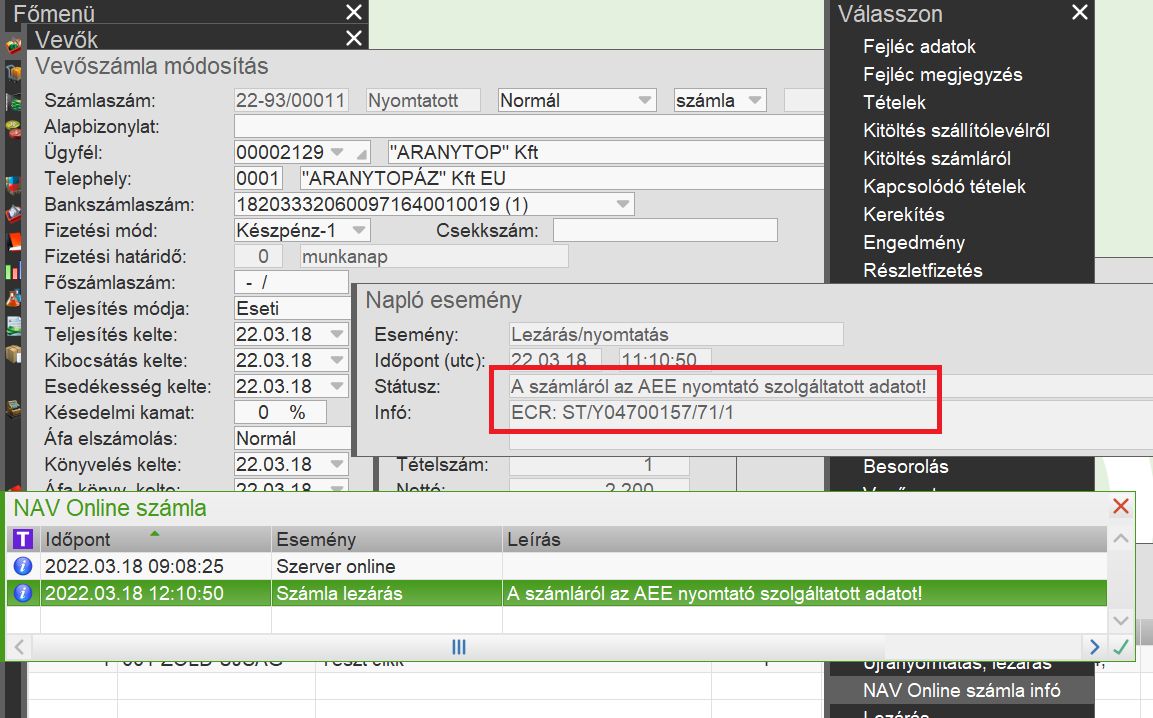The height and width of the screenshot is (718, 1153).
Task: Click the Főszámlaszám field
Action: pos(291,282)
